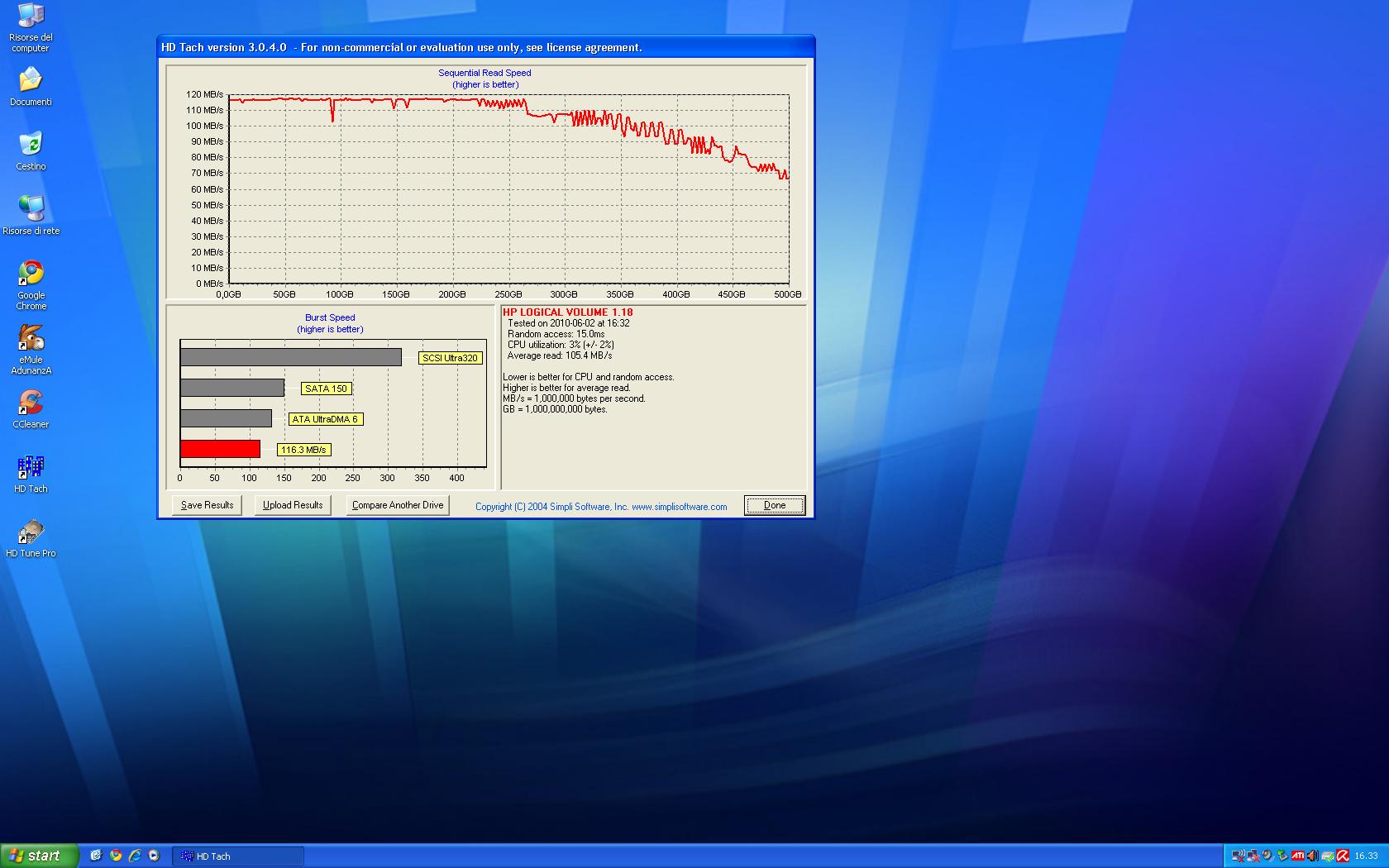Screen dimensions: 1389x868
Task: Click the Sequential Read Speed title
Action: tap(484, 73)
